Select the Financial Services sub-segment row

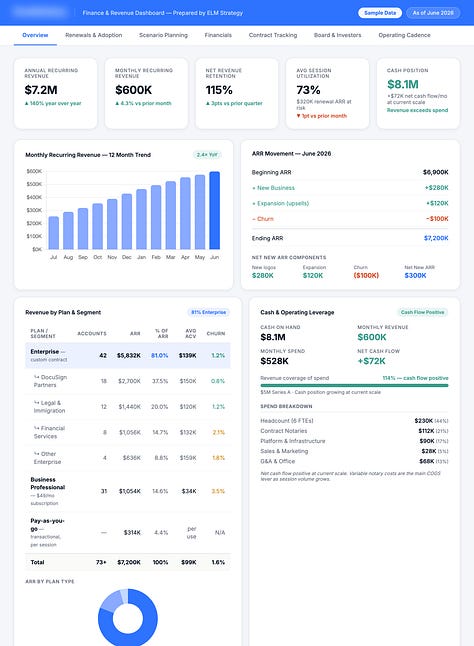pyautogui.click(x=128, y=432)
